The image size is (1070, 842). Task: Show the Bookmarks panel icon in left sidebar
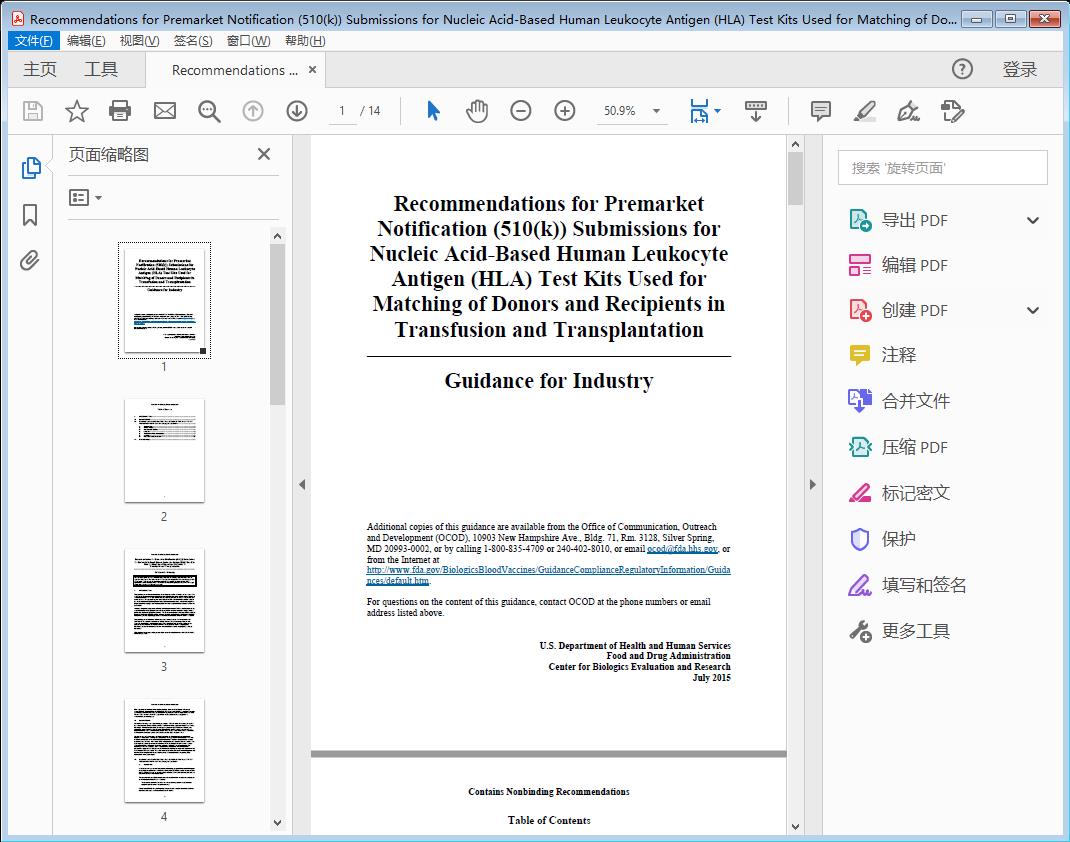(x=29, y=215)
